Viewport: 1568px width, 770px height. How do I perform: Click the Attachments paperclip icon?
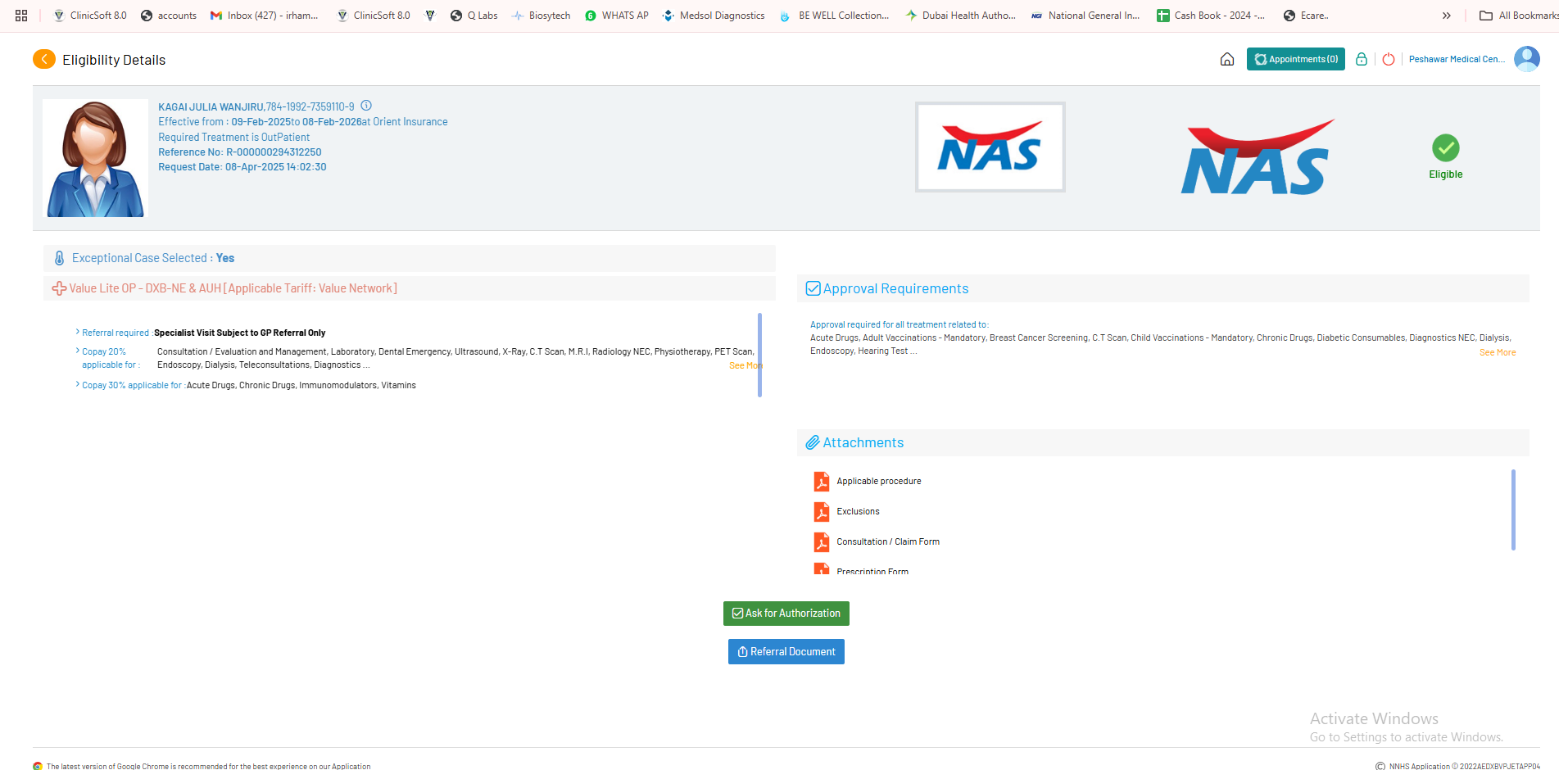813,442
